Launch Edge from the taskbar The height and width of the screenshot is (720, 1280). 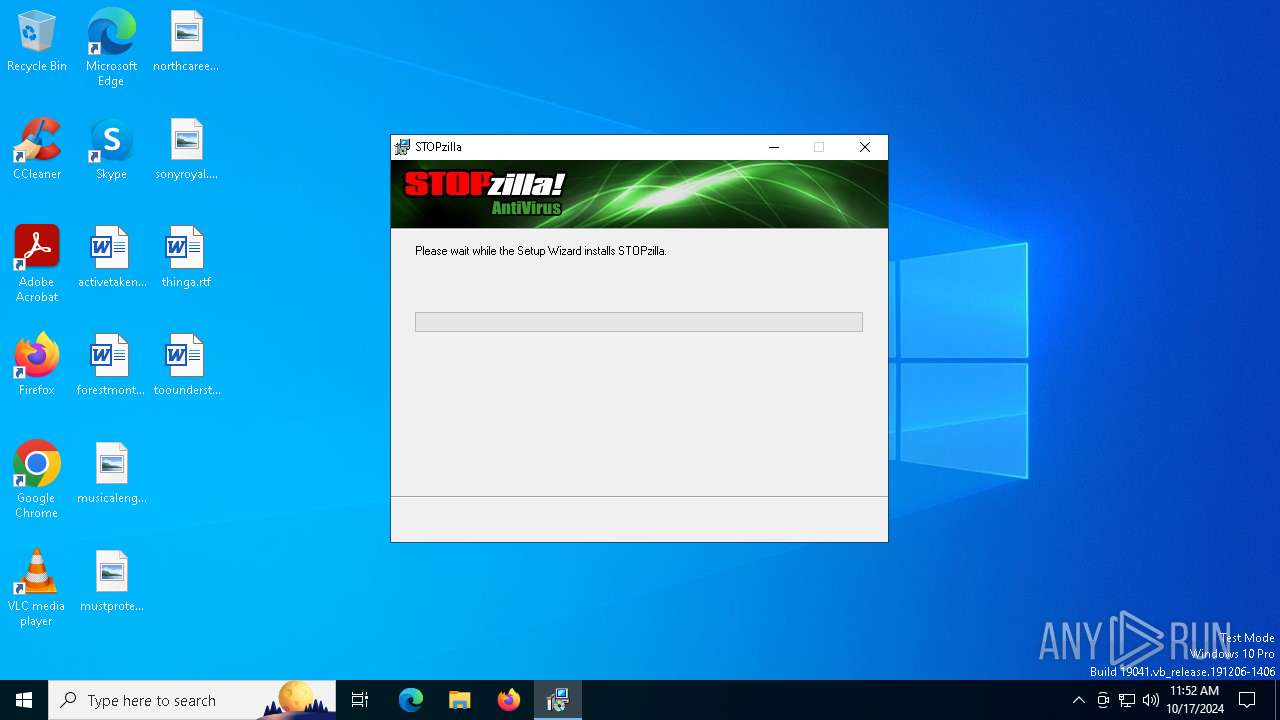coord(411,700)
